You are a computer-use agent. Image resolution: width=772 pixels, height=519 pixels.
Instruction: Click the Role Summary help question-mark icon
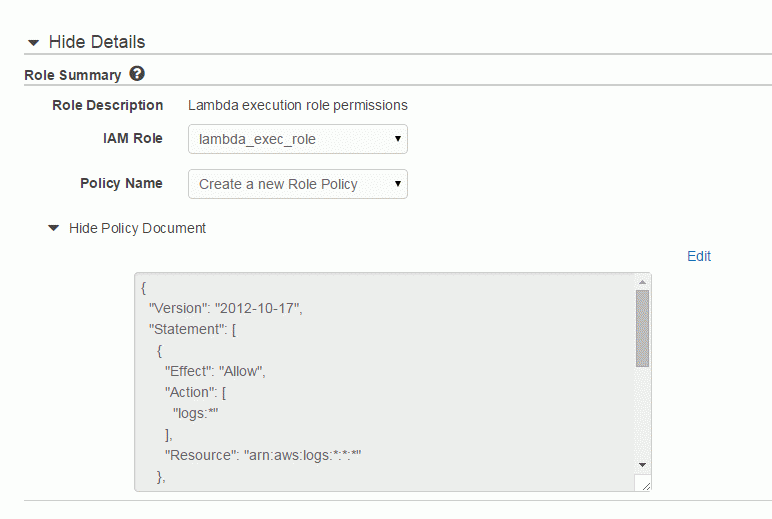(137, 74)
